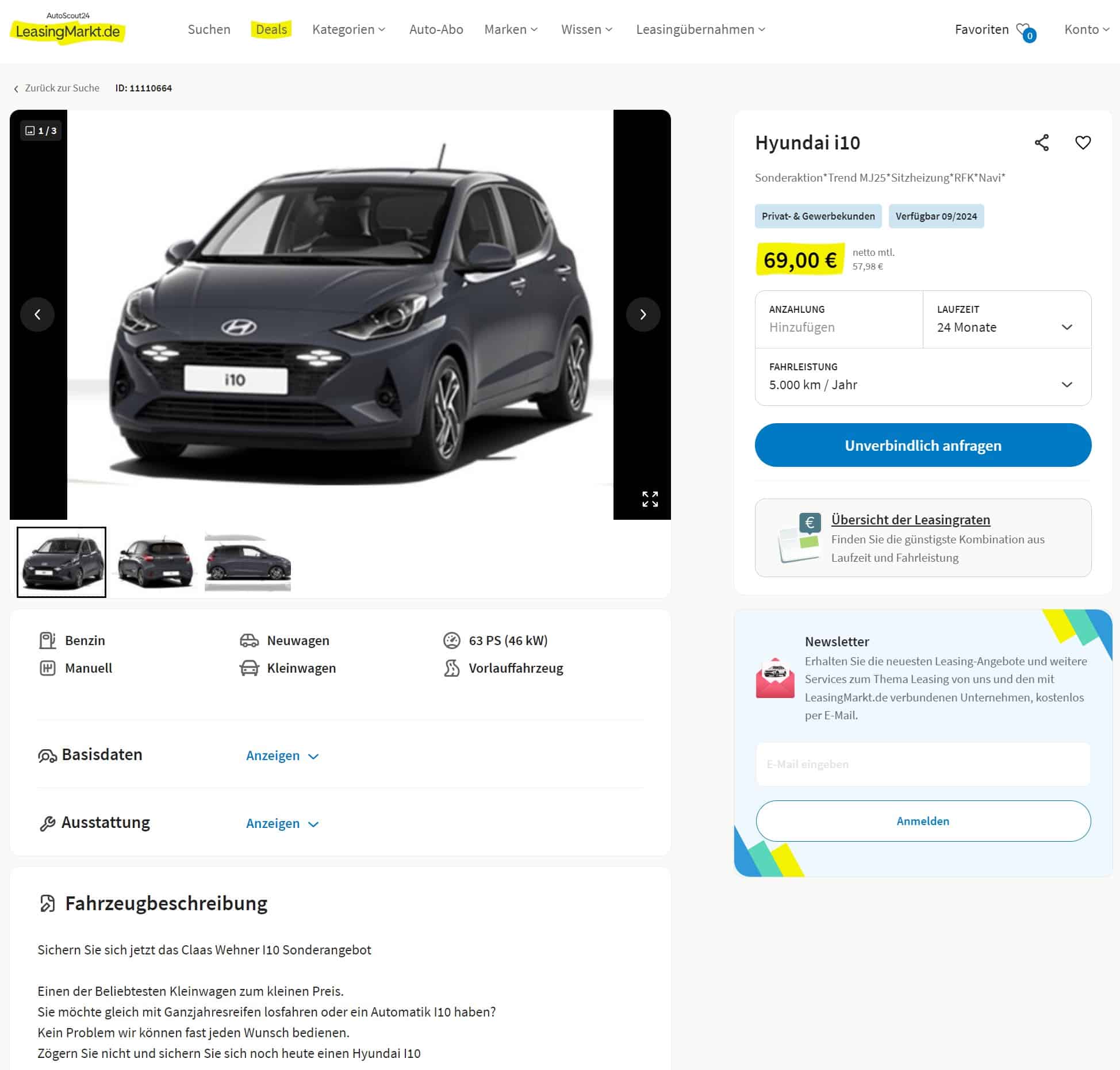Click the share icon next to Hyundai i10
1120x1070 pixels.
(x=1041, y=143)
